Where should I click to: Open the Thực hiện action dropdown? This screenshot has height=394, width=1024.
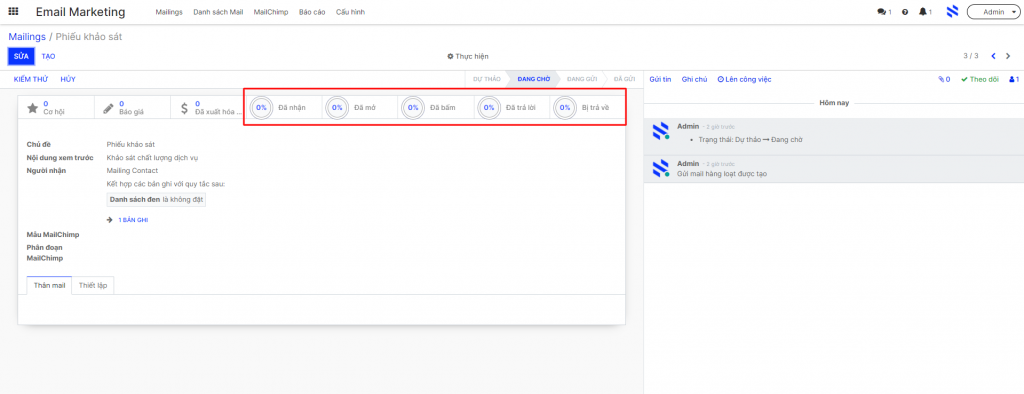click(x=468, y=56)
